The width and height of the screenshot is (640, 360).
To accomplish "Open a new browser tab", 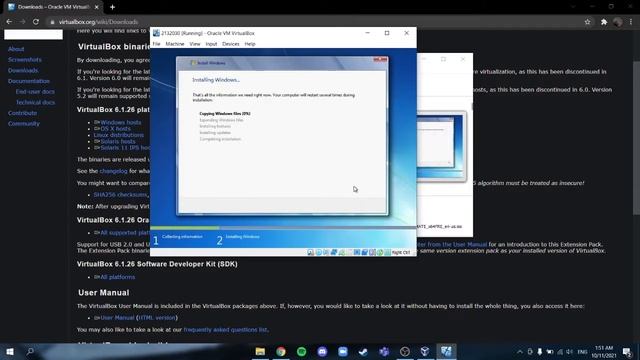I will pos(112,7).
